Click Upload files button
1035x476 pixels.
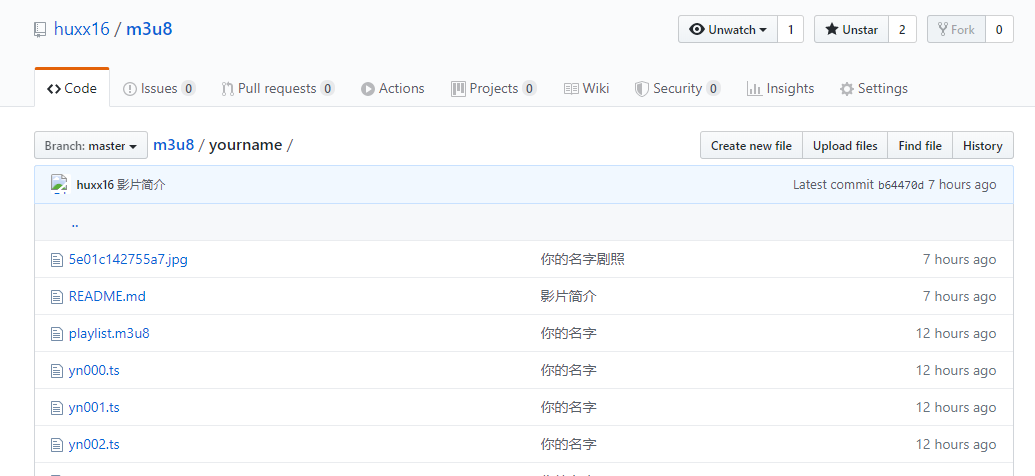845,145
